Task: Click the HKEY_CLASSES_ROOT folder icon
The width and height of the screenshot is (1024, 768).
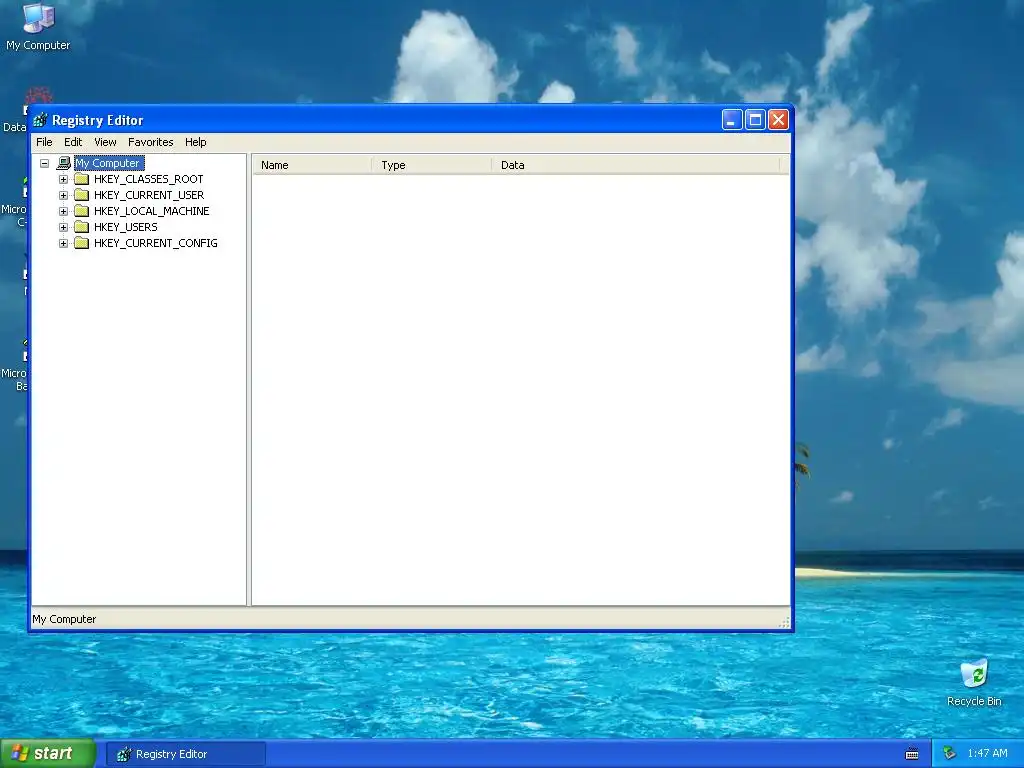Action: pyautogui.click(x=82, y=179)
